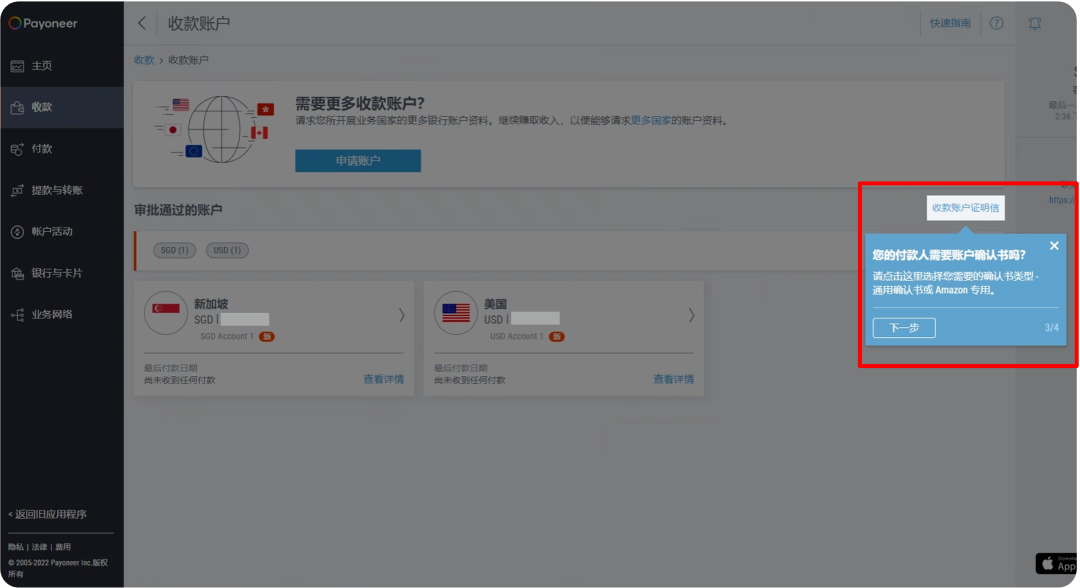Screen dimensions: 1080x588
Task: Click 返回旧应用程序 link
Action: click(x=48, y=514)
